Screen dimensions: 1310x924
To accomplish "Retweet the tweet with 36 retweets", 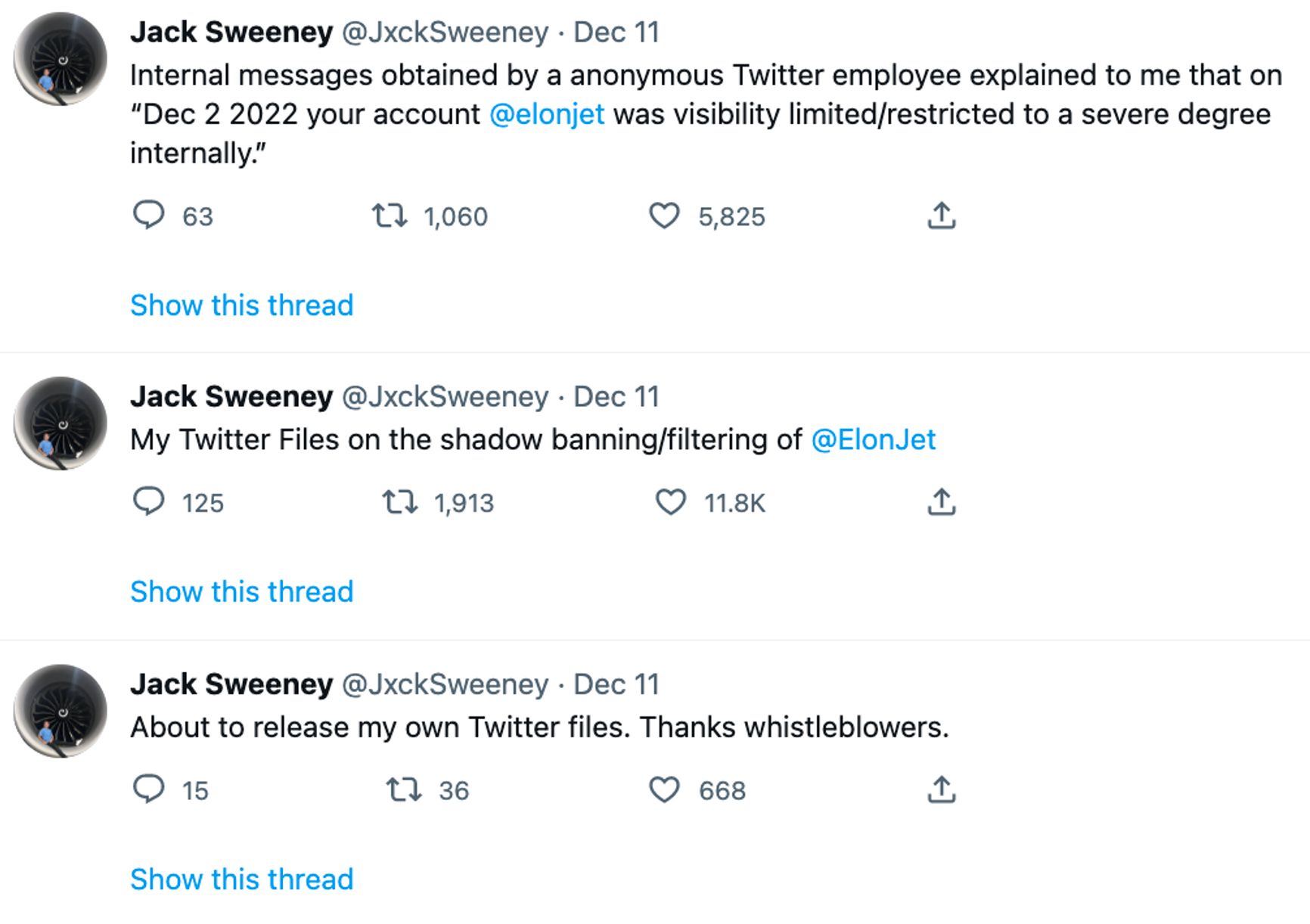I will point(403,790).
